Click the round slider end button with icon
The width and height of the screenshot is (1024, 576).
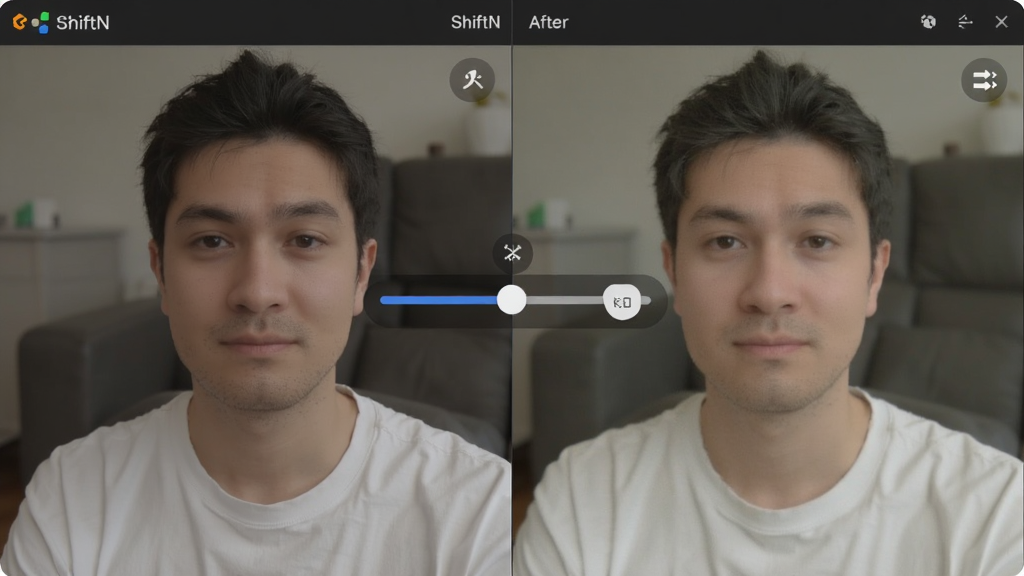coord(622,302)
